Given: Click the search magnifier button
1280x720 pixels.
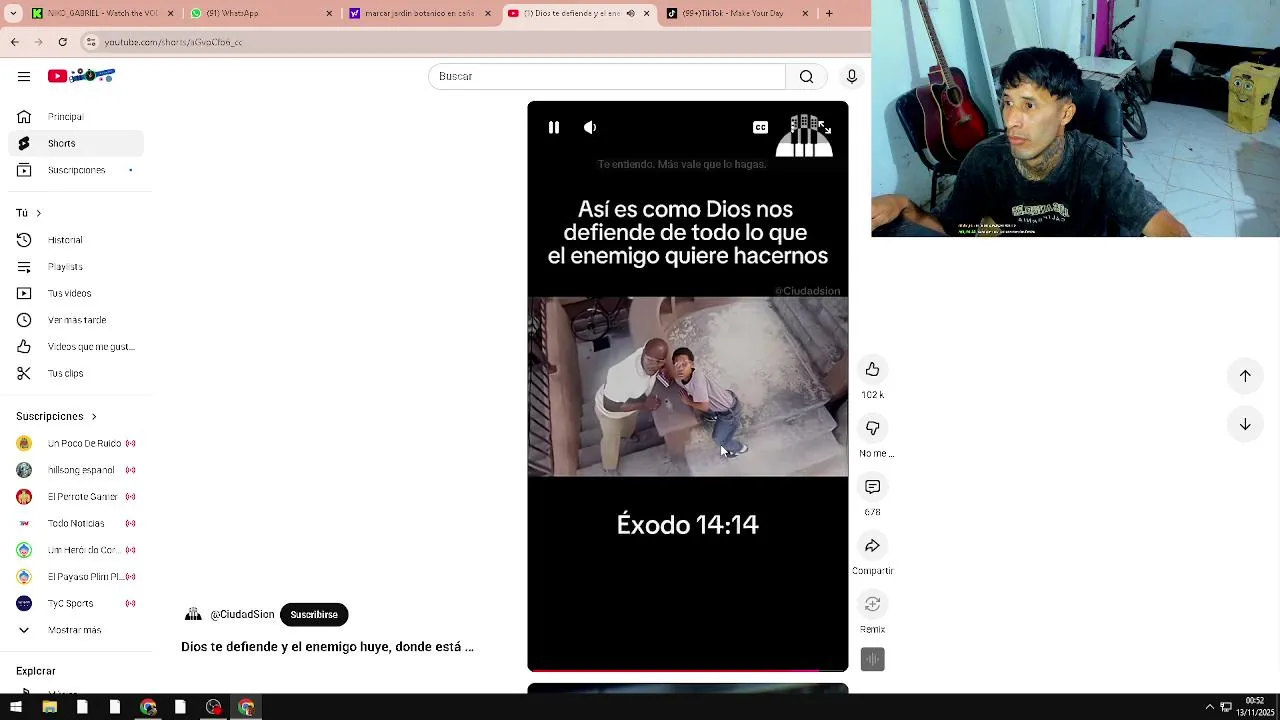Looking at the screenshot, I should pos(806,76).
